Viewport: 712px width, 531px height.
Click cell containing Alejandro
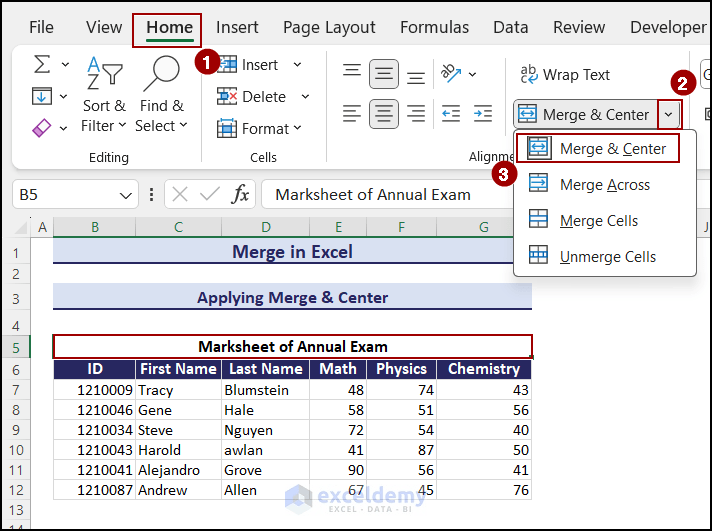coord(178,470)
